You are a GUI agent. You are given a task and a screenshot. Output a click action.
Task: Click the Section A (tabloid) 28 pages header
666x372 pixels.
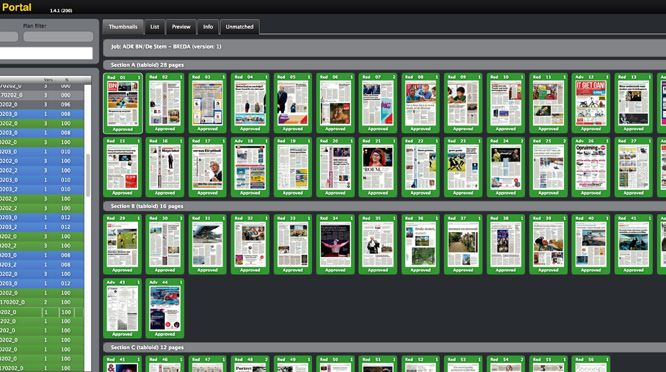147,65
